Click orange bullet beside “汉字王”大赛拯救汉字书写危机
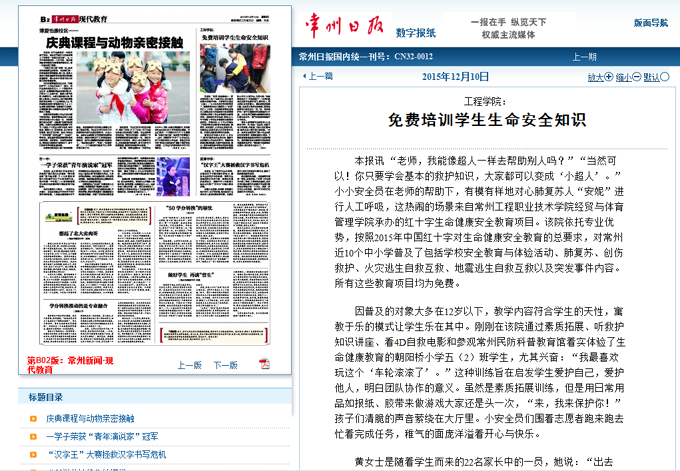Viewport: 680px width, 471px height. point(33,455)
